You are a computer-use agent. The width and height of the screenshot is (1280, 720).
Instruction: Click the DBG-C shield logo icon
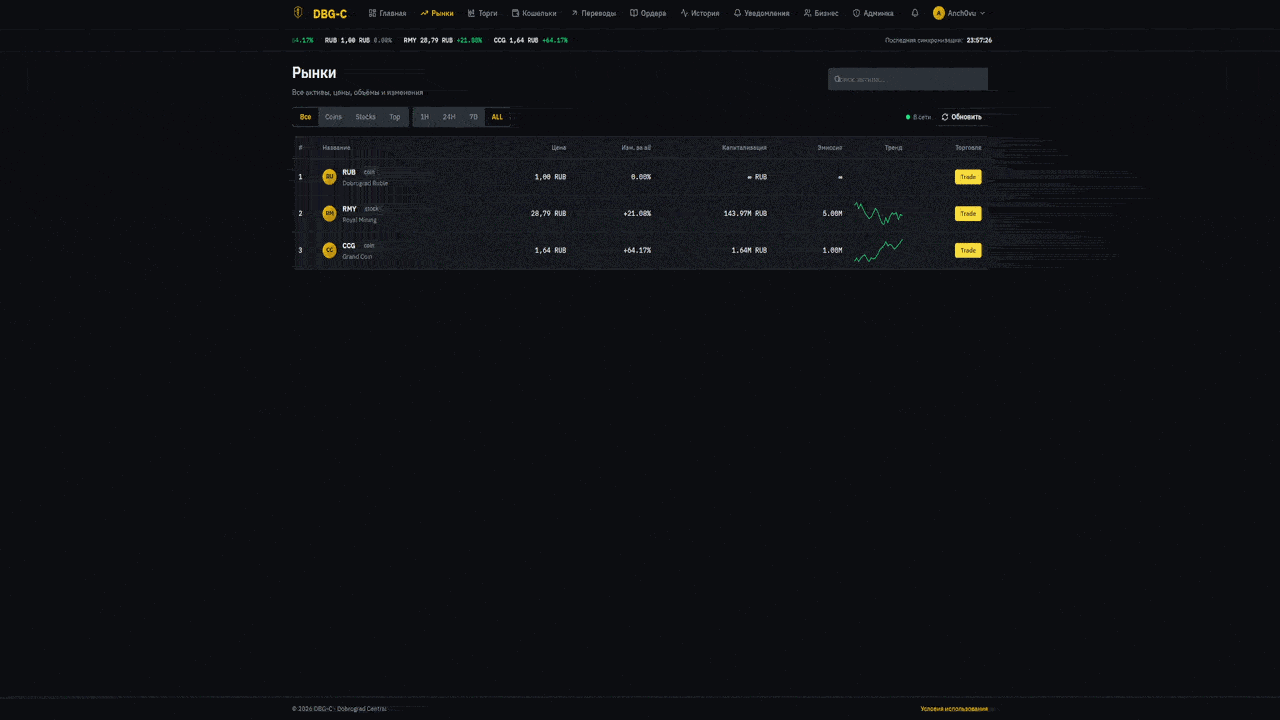point(298,13)
